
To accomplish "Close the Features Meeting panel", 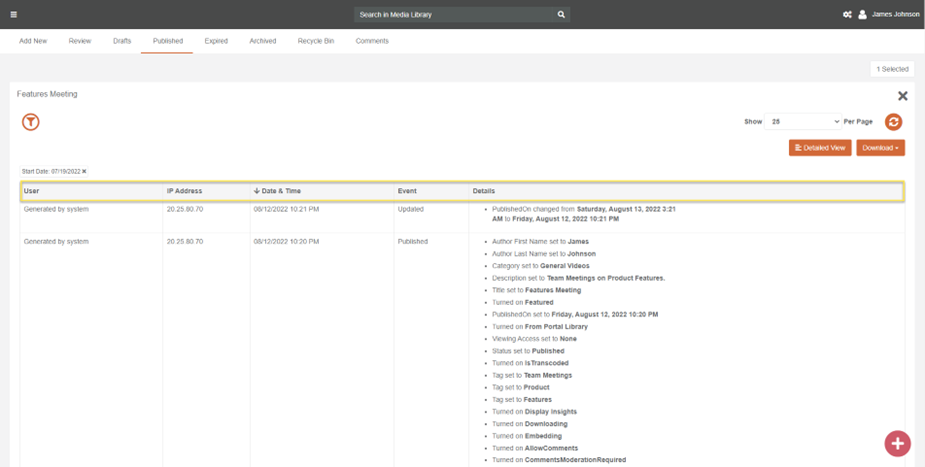I will pos(902,96).
